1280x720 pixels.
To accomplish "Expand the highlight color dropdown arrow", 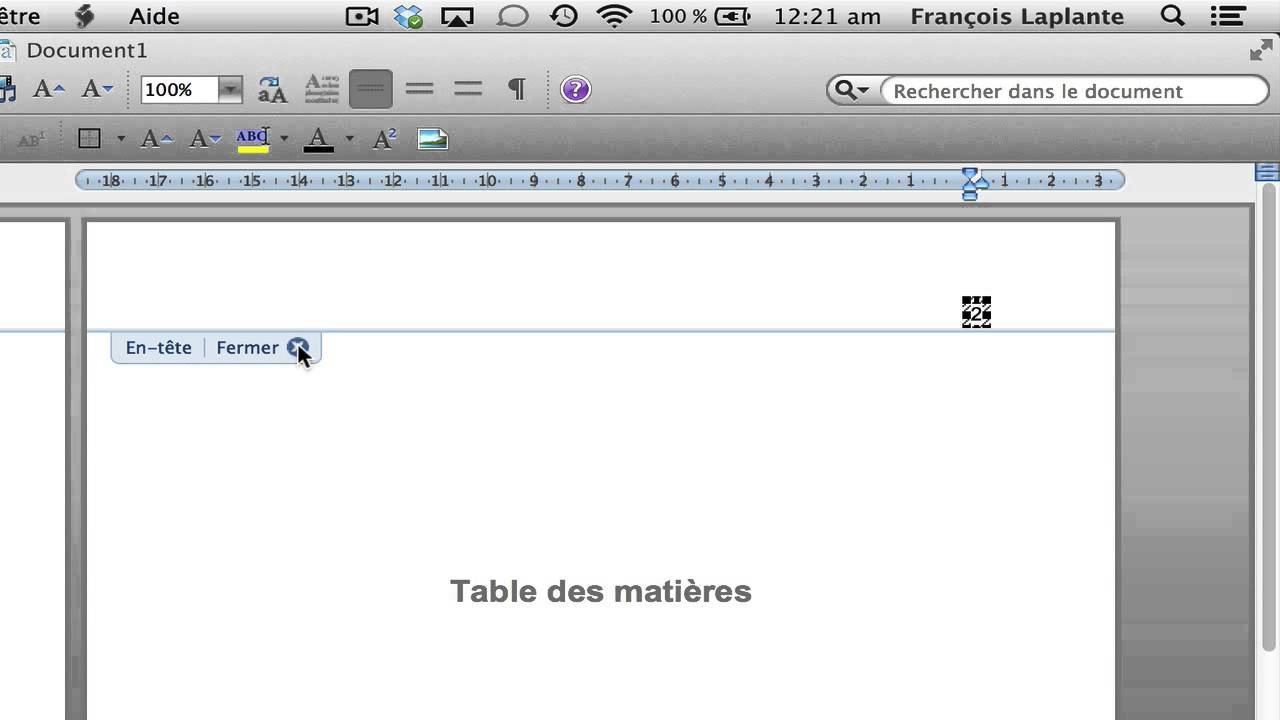I will tap(284, 139).
